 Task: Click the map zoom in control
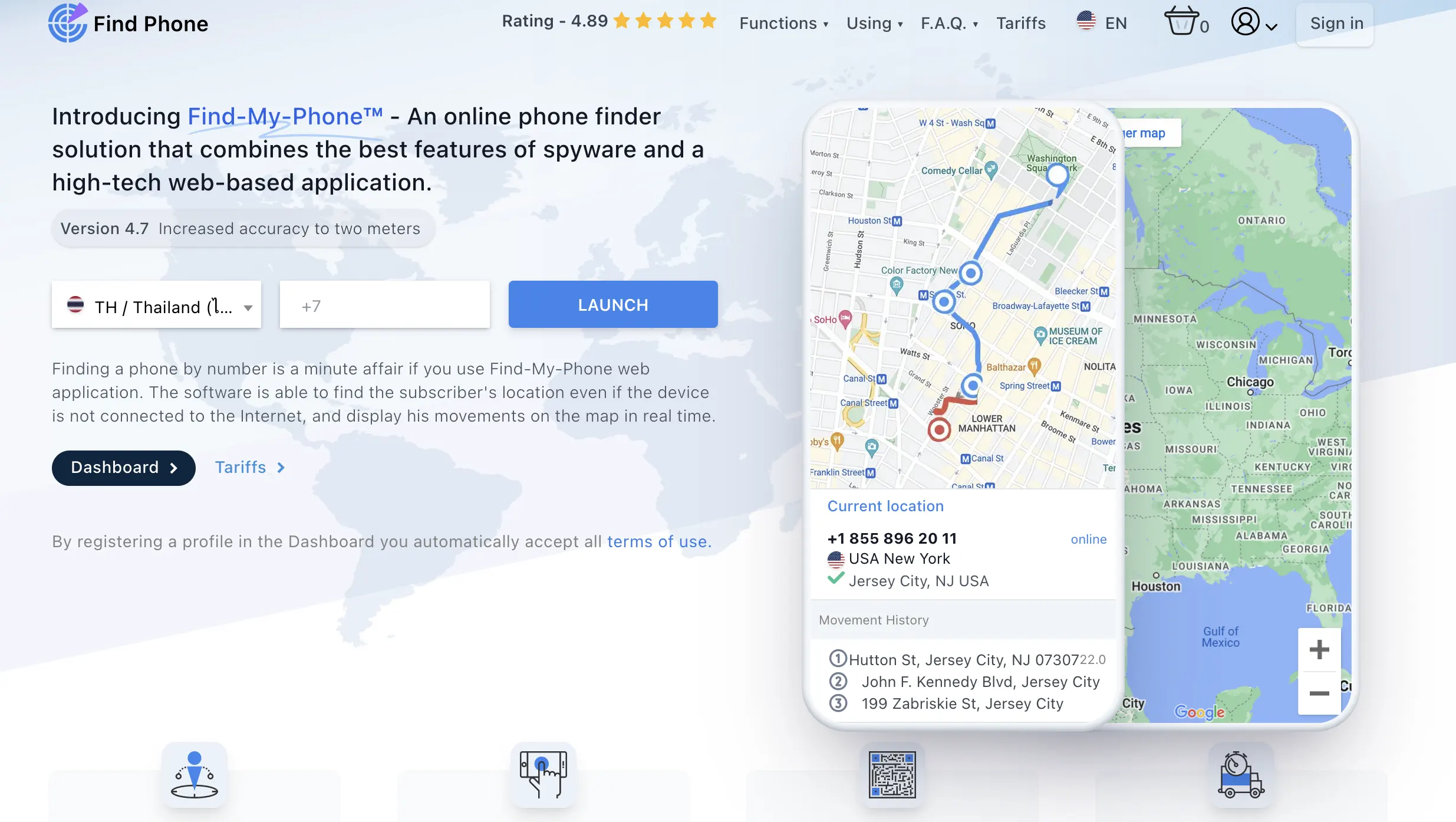pyautogui.click(x=1318, y=650)
